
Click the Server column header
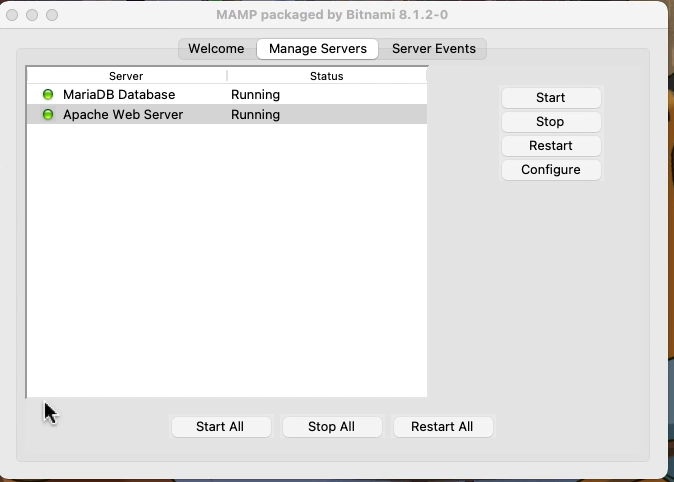126,76
